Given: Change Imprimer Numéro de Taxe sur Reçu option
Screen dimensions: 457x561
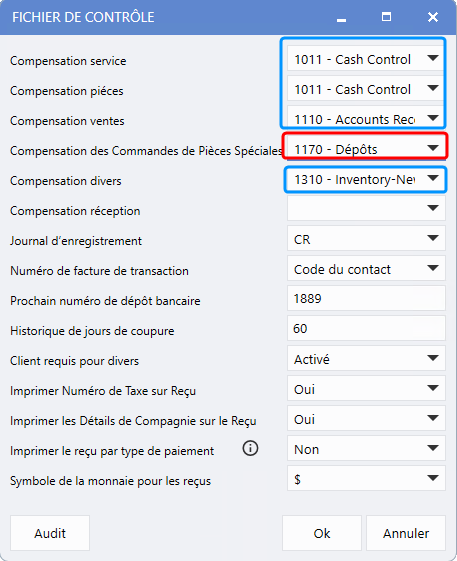Looking at the screenshot, I should click(366, 389).
